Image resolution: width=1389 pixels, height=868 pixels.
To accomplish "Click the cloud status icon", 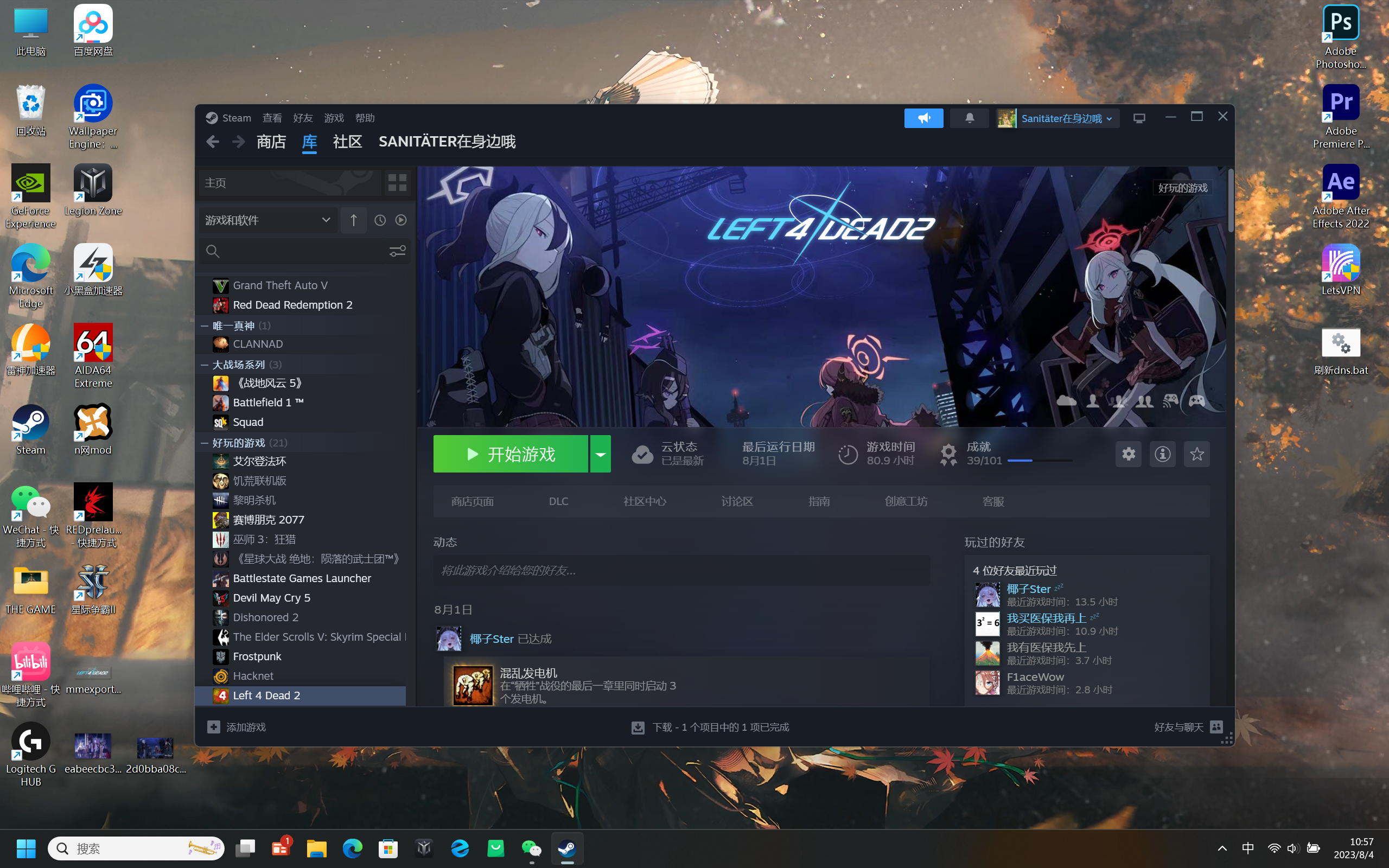I will pyautogui.click(x=642, y=455).
